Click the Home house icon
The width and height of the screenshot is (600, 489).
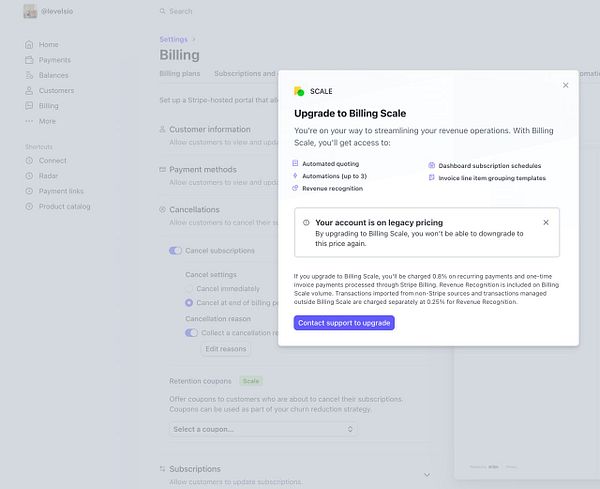[29, 44]
